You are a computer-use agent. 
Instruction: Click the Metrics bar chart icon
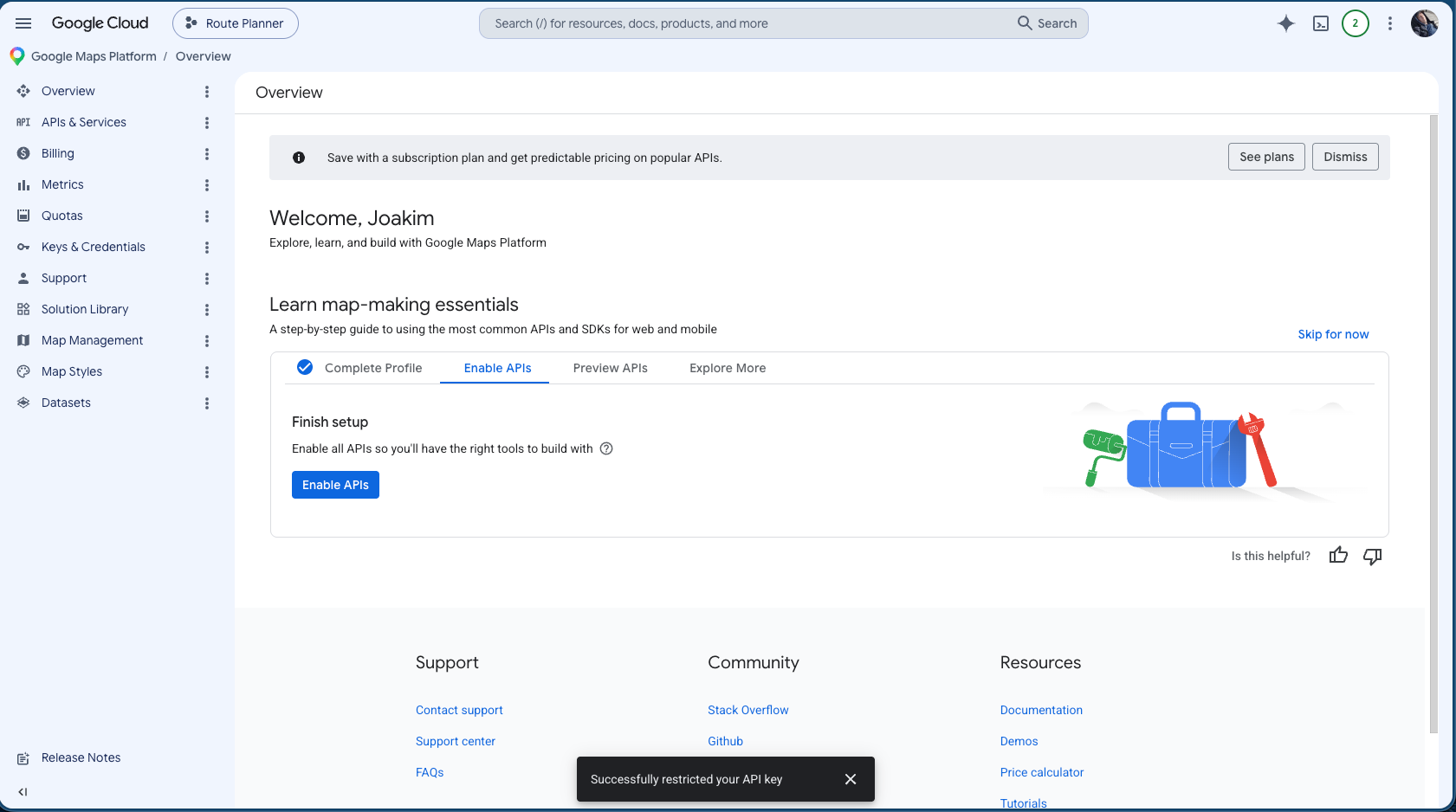click(23, 184)
